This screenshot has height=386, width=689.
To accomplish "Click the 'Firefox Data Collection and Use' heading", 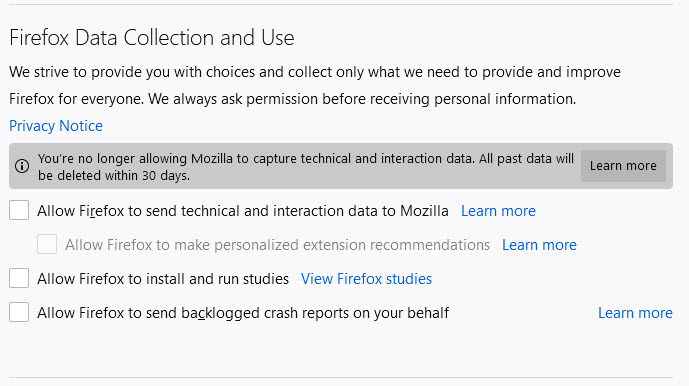I will [x=152, y=37].
